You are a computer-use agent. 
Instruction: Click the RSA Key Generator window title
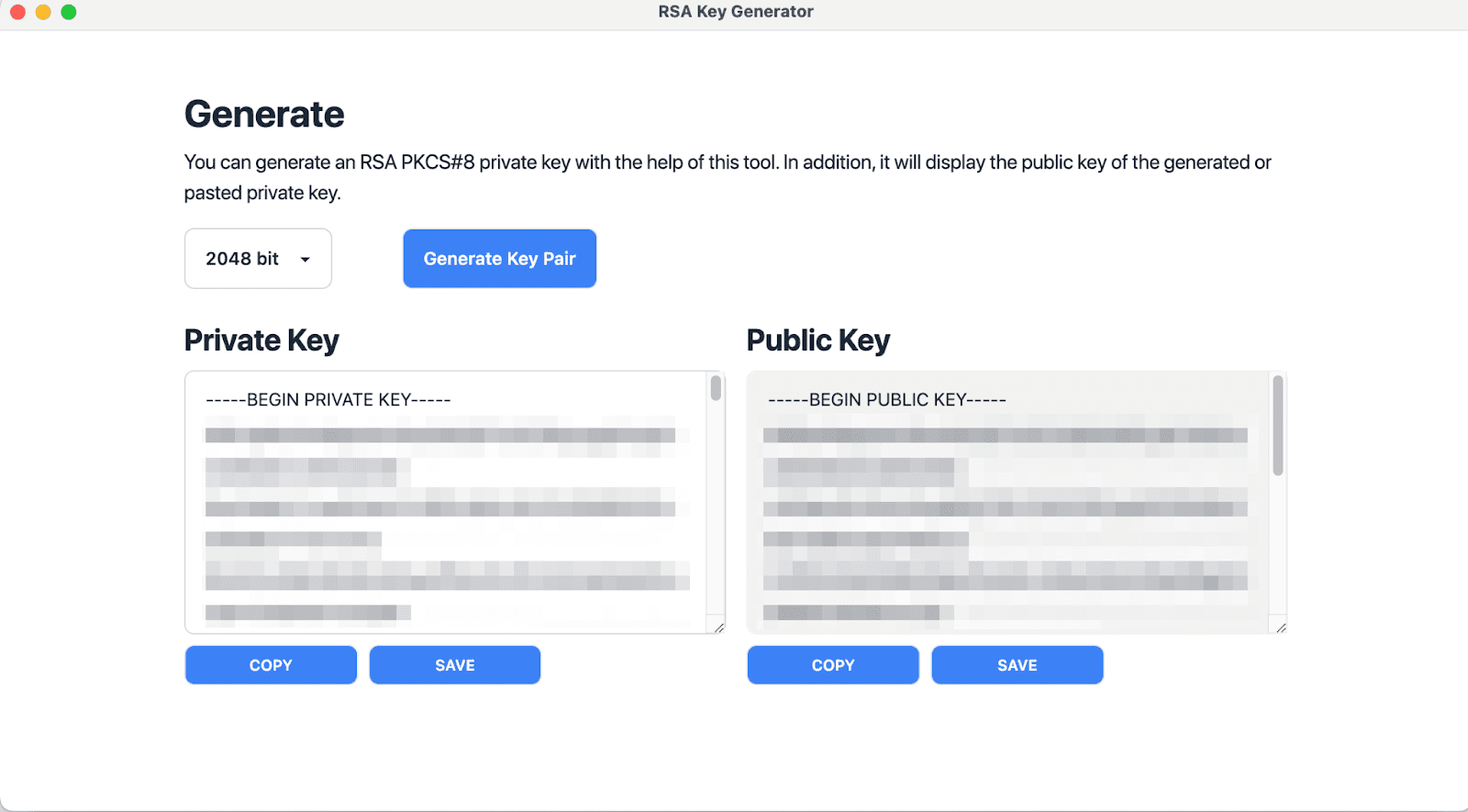pos(735,12)
